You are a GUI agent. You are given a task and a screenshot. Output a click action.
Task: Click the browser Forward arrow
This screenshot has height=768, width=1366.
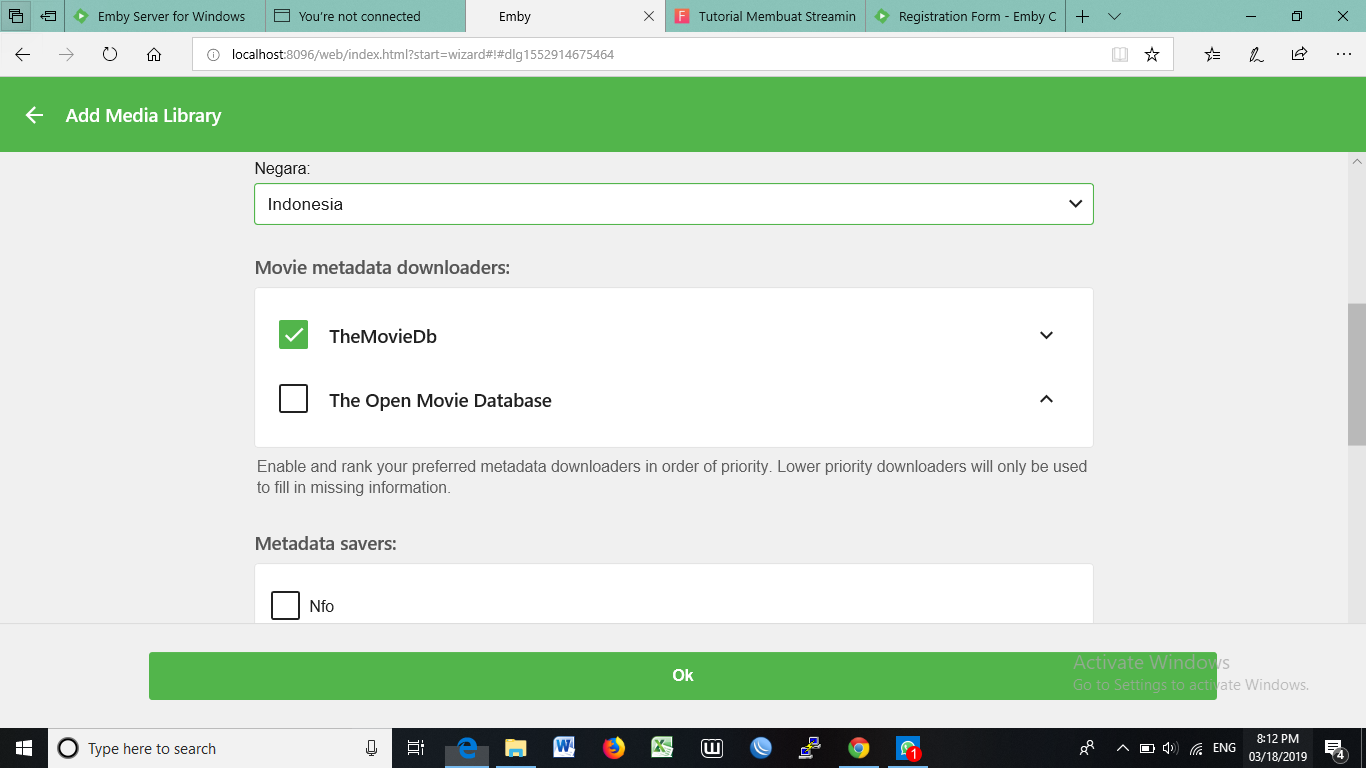tap(66, 55)
